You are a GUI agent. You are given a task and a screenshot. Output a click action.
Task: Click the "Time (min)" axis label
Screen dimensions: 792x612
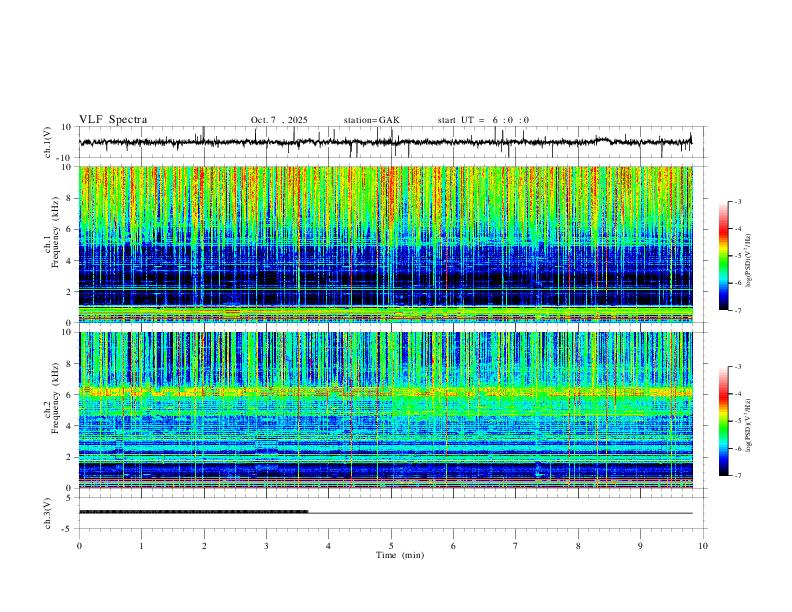click(x=400, y=555)
